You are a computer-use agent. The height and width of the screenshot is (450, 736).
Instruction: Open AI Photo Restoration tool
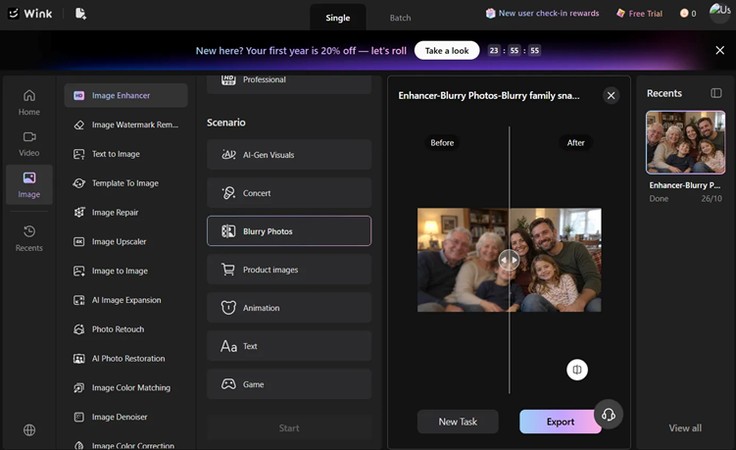[x=126, y=358]
